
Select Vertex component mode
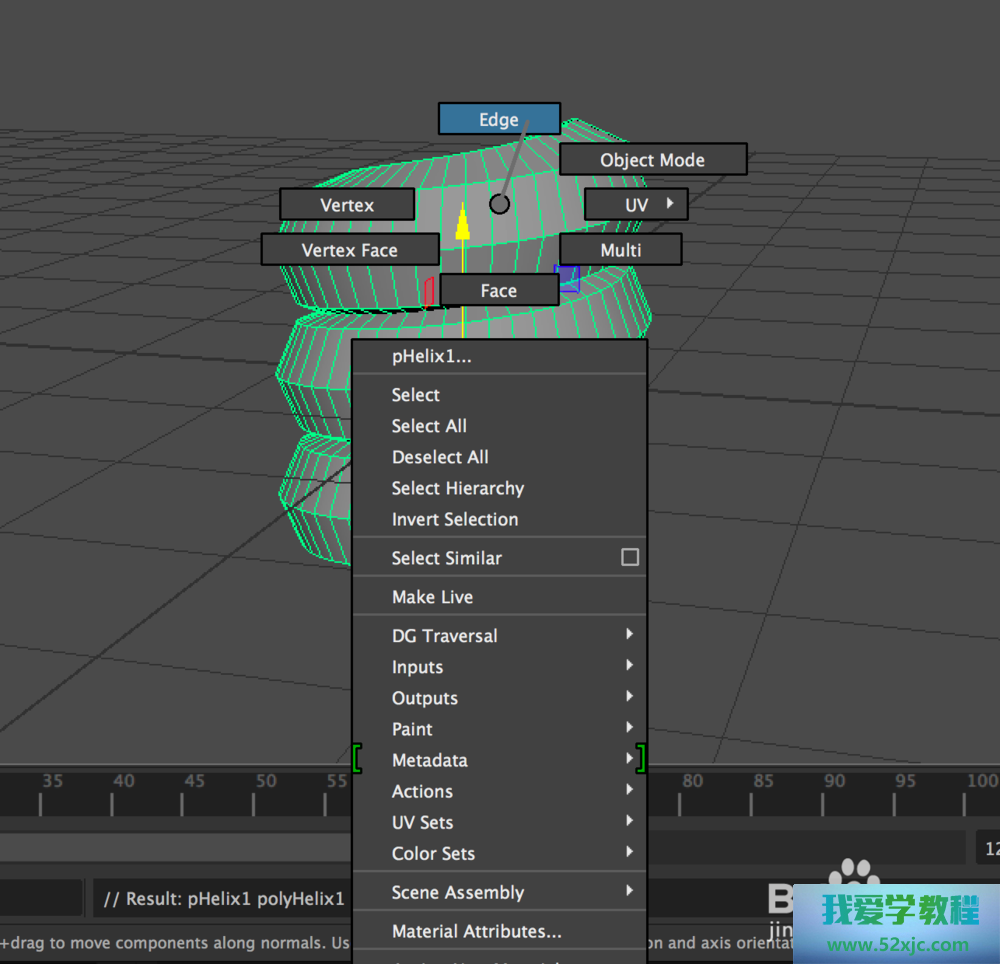(347, 205)
